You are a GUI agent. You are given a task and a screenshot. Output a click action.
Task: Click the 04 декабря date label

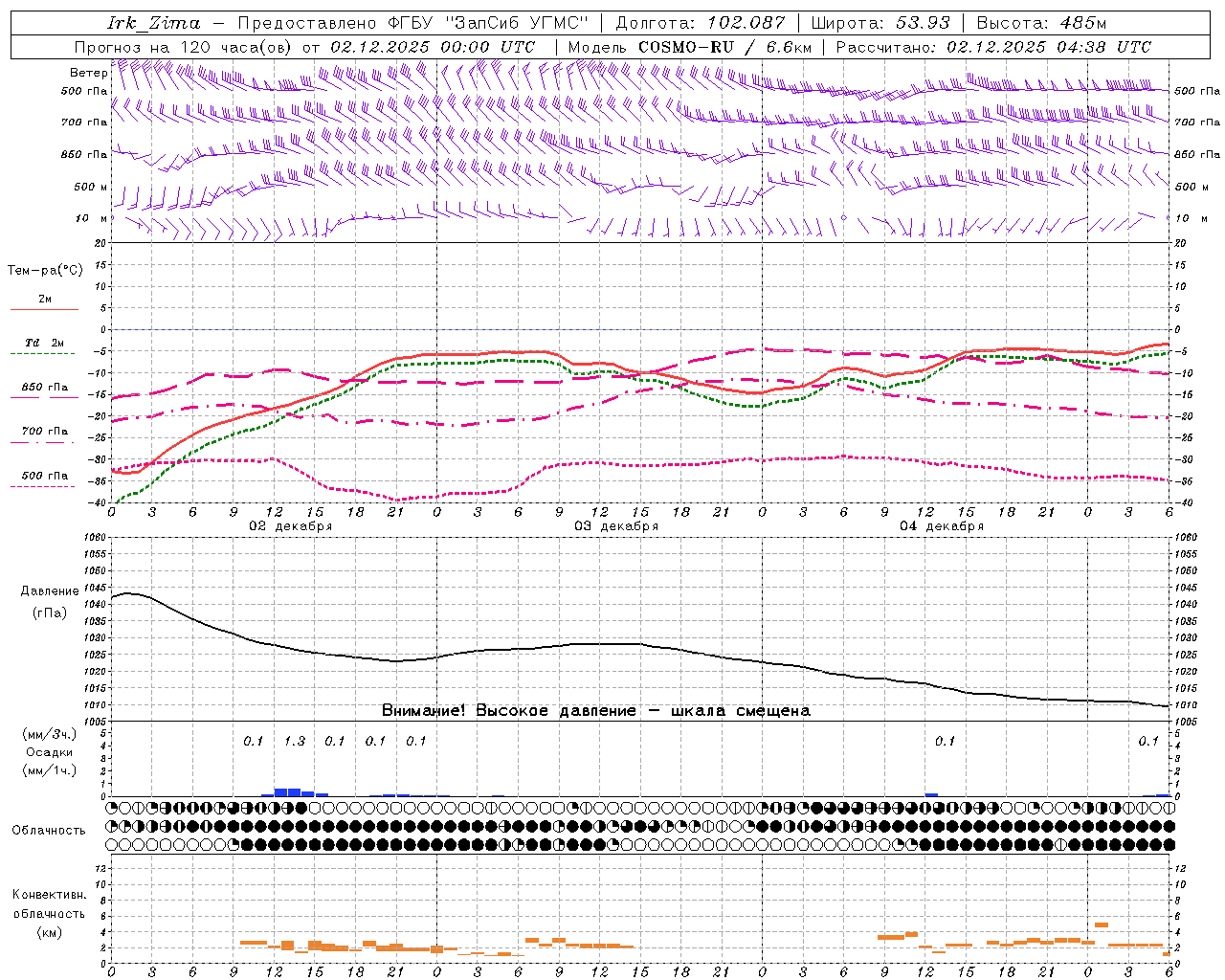coord(942,526)
